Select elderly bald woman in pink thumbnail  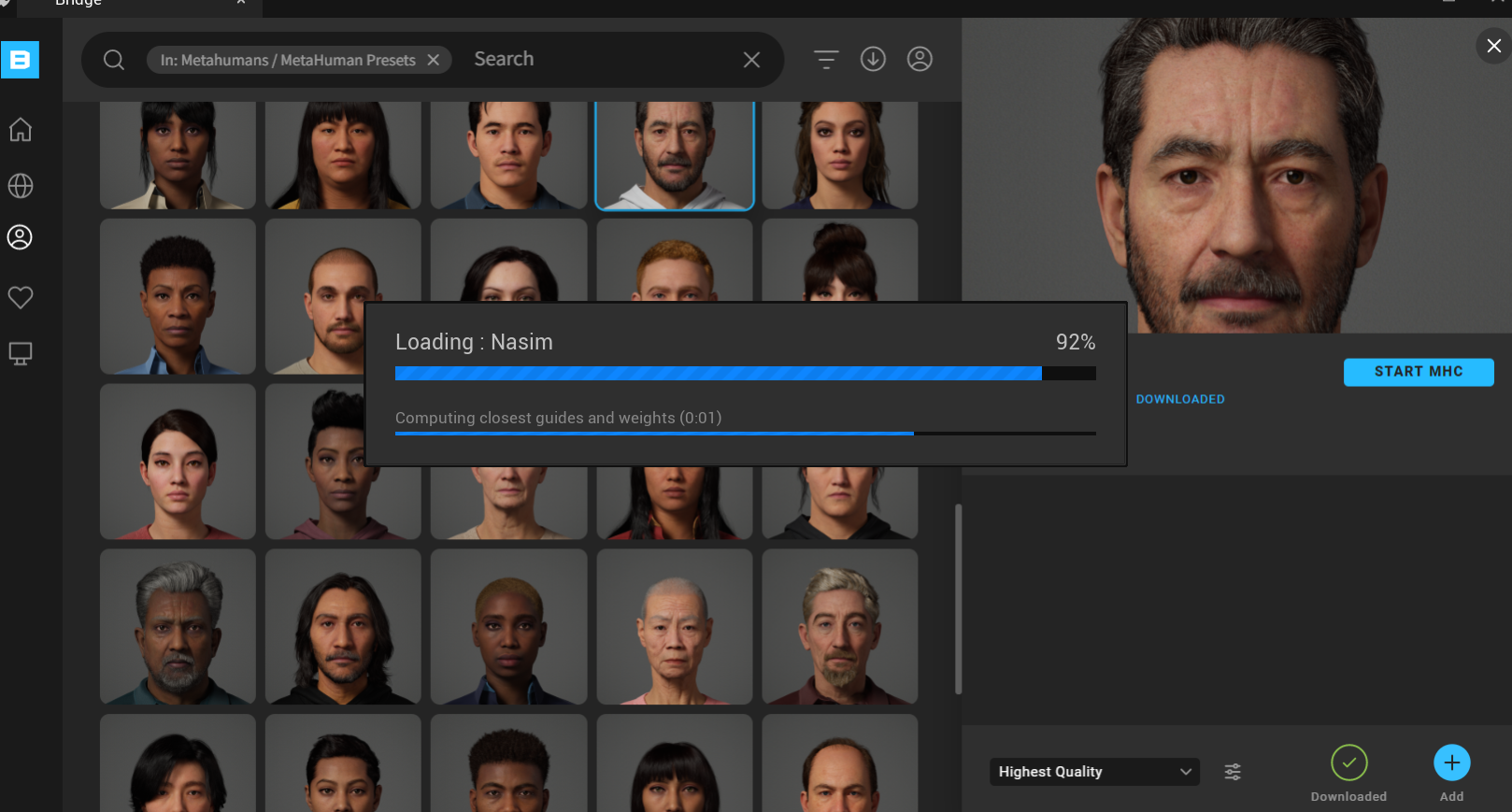[674, 626]
